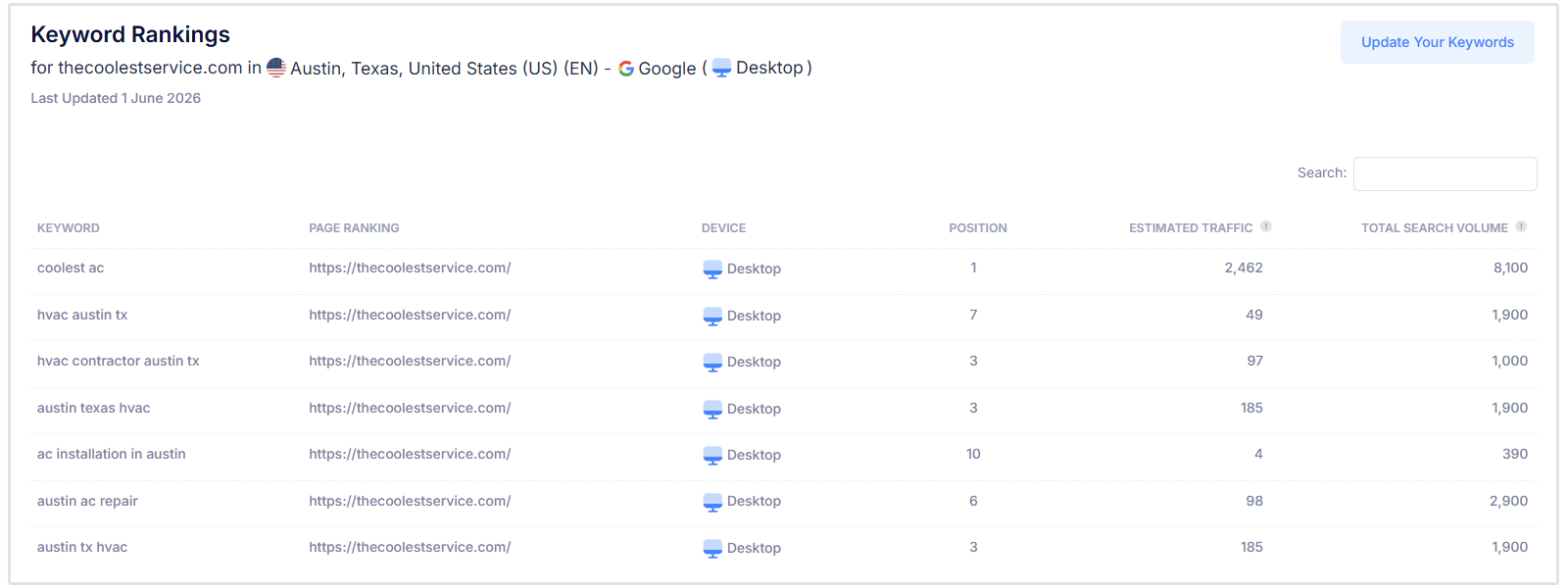Sort by the KEYWORD column header
This screenshot has height=588, width=1568.
(x=69, y=228)
